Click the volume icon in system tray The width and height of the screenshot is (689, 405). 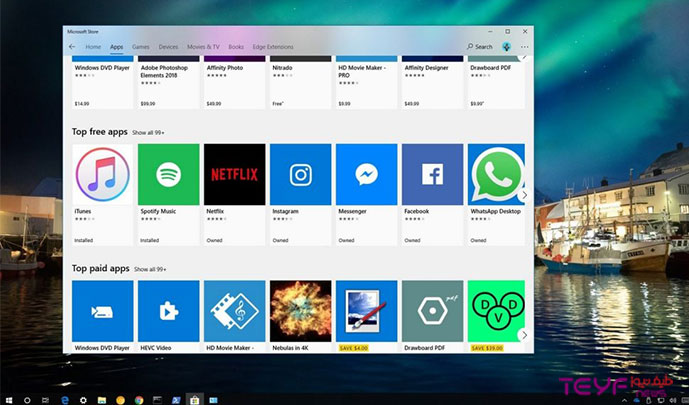coord(673,401)
